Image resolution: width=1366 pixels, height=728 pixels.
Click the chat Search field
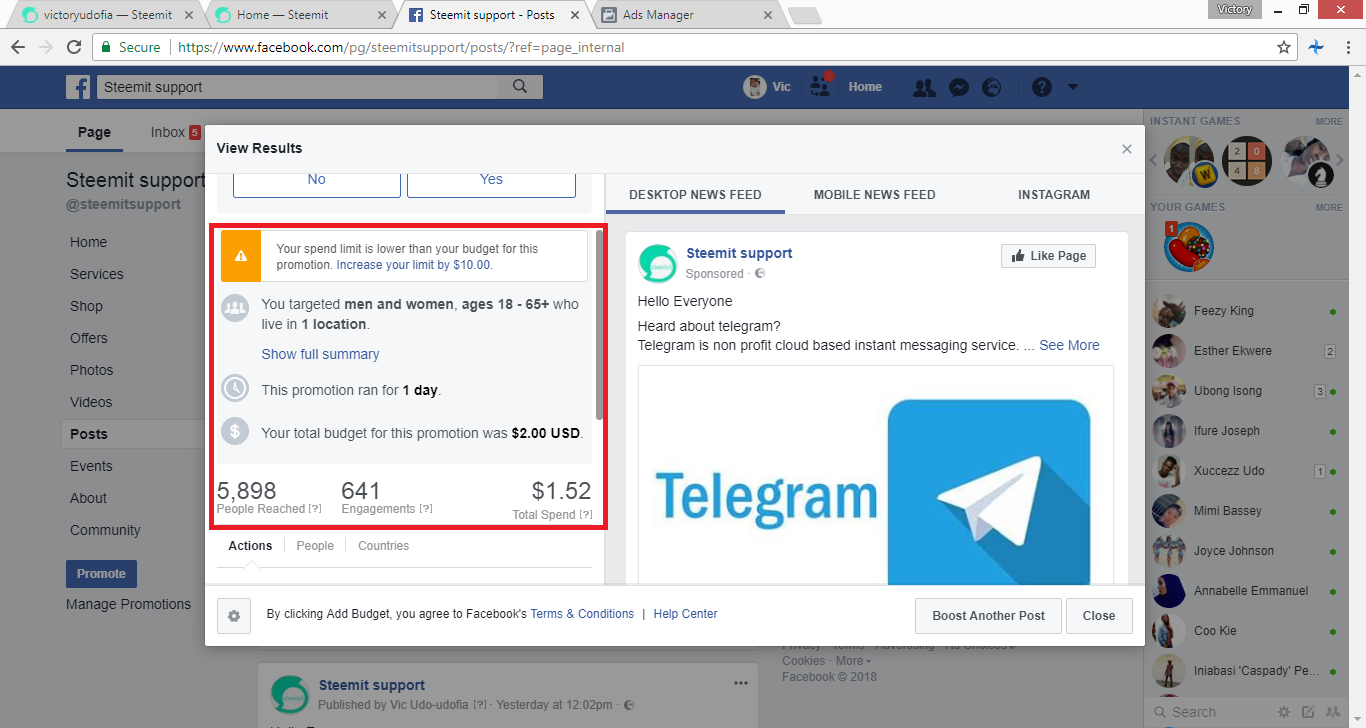1210,712
